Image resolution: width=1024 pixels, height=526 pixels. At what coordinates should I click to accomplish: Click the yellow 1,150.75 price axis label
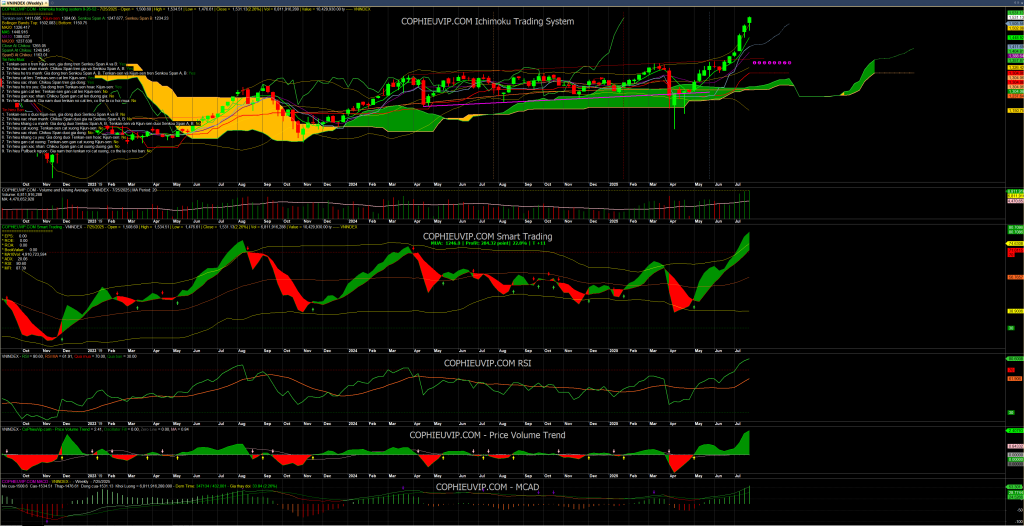[x=1016, y=110]
